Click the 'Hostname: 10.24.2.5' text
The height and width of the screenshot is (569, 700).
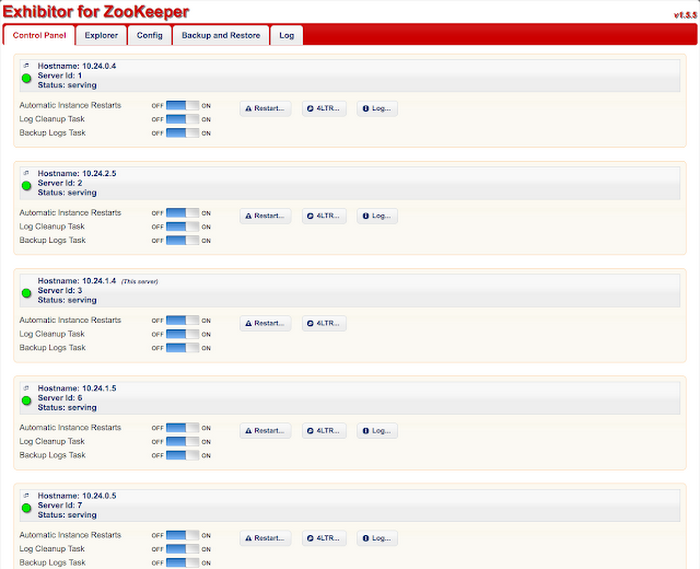(x=77, y=174)
